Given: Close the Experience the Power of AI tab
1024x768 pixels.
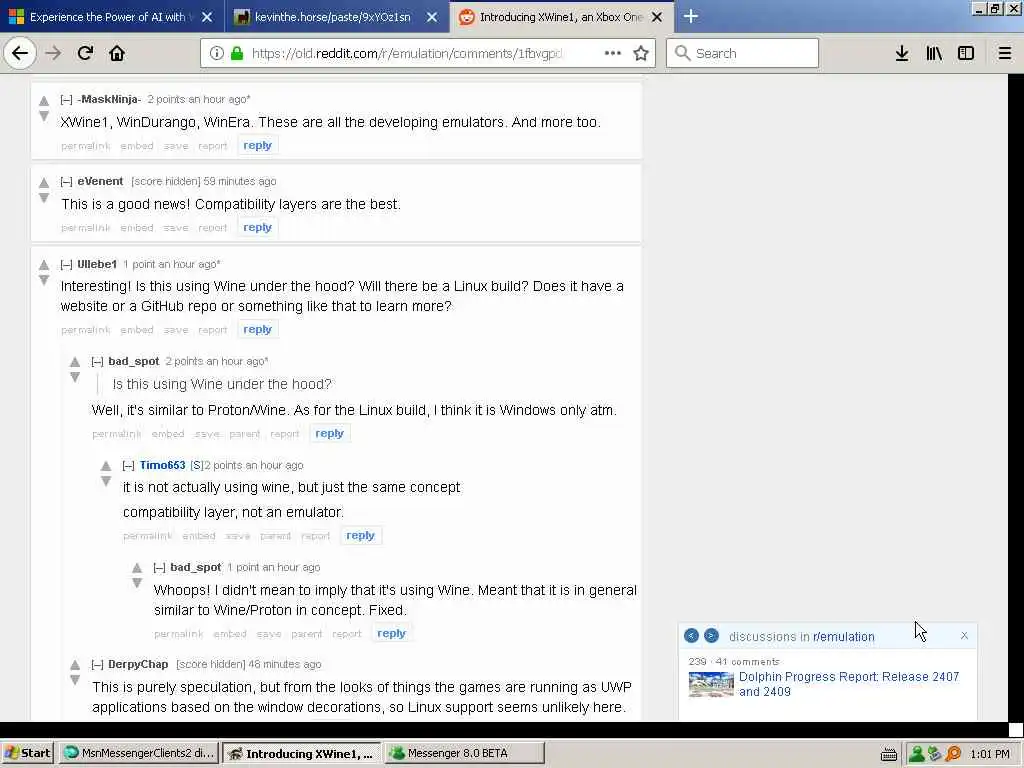Looking at the screenshot, I should click(207, 17).
